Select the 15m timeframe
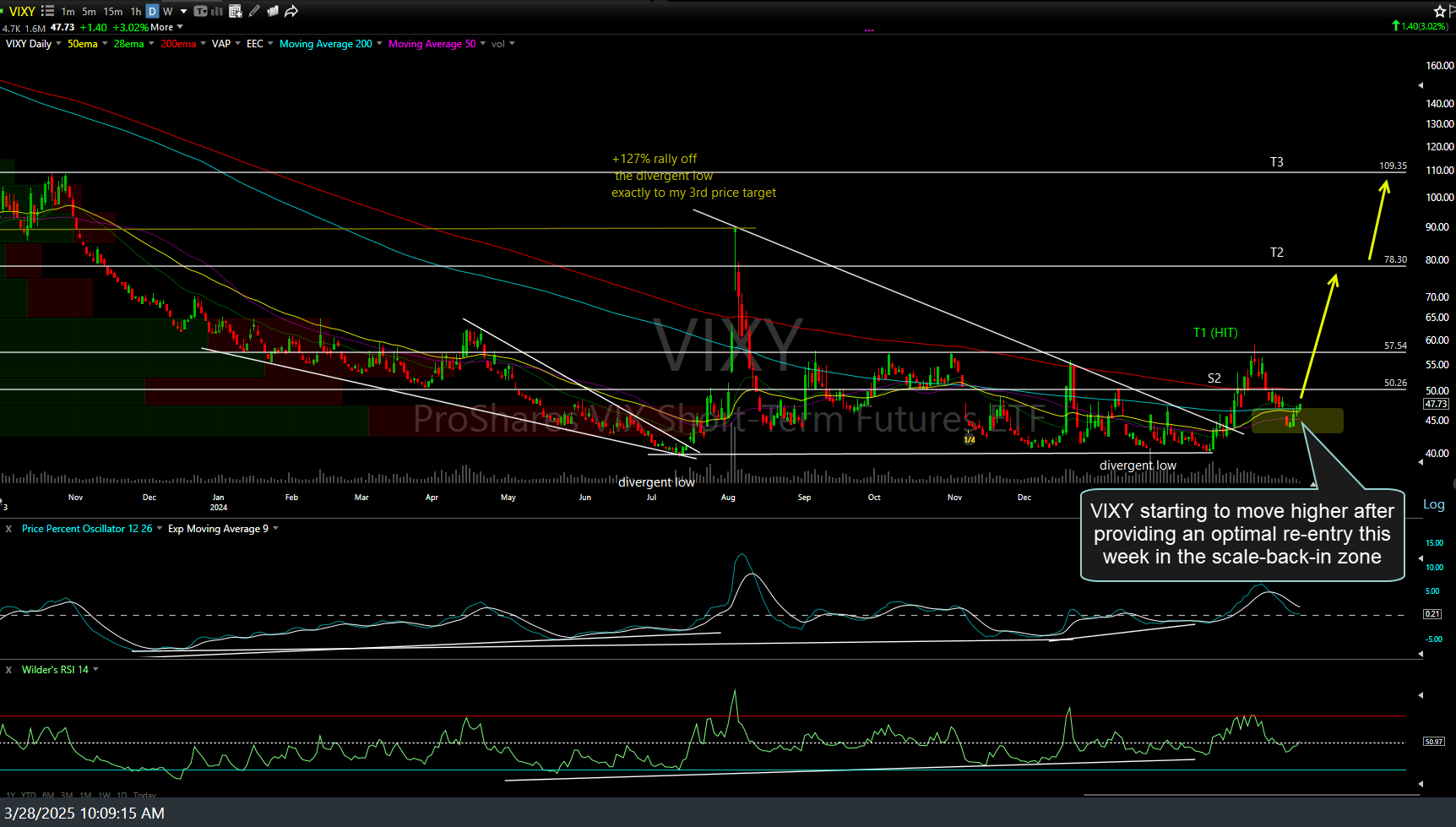Viewport: 1456px width, 827px height. point(112,11)
